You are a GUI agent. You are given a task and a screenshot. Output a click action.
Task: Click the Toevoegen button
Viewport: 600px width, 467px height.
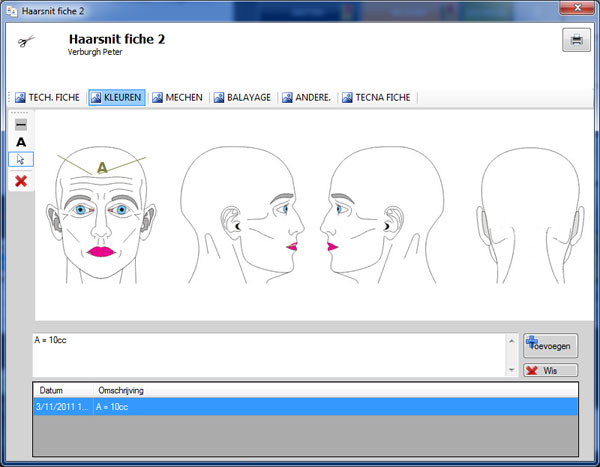pyautogui.click(x=551, y=346)
